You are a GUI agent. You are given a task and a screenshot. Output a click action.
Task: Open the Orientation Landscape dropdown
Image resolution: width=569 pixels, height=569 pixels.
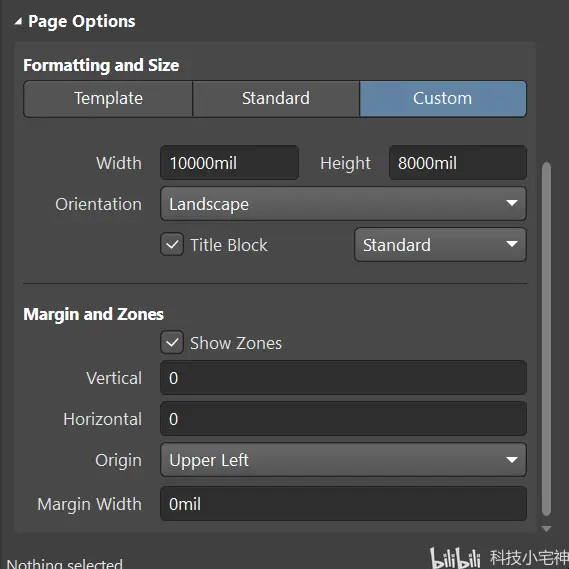pyautogui.click(x=343, y=204)
